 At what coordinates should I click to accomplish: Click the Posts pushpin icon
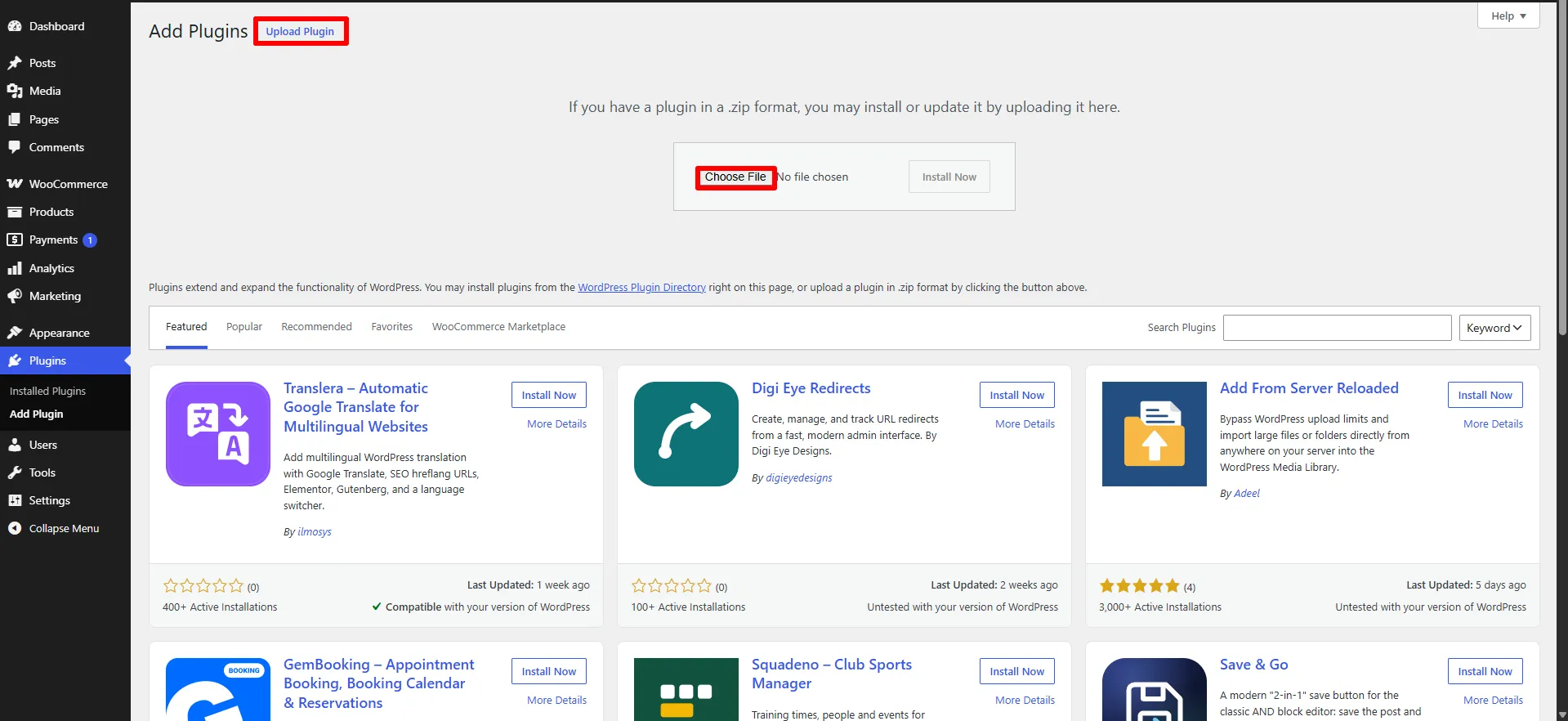15,63
